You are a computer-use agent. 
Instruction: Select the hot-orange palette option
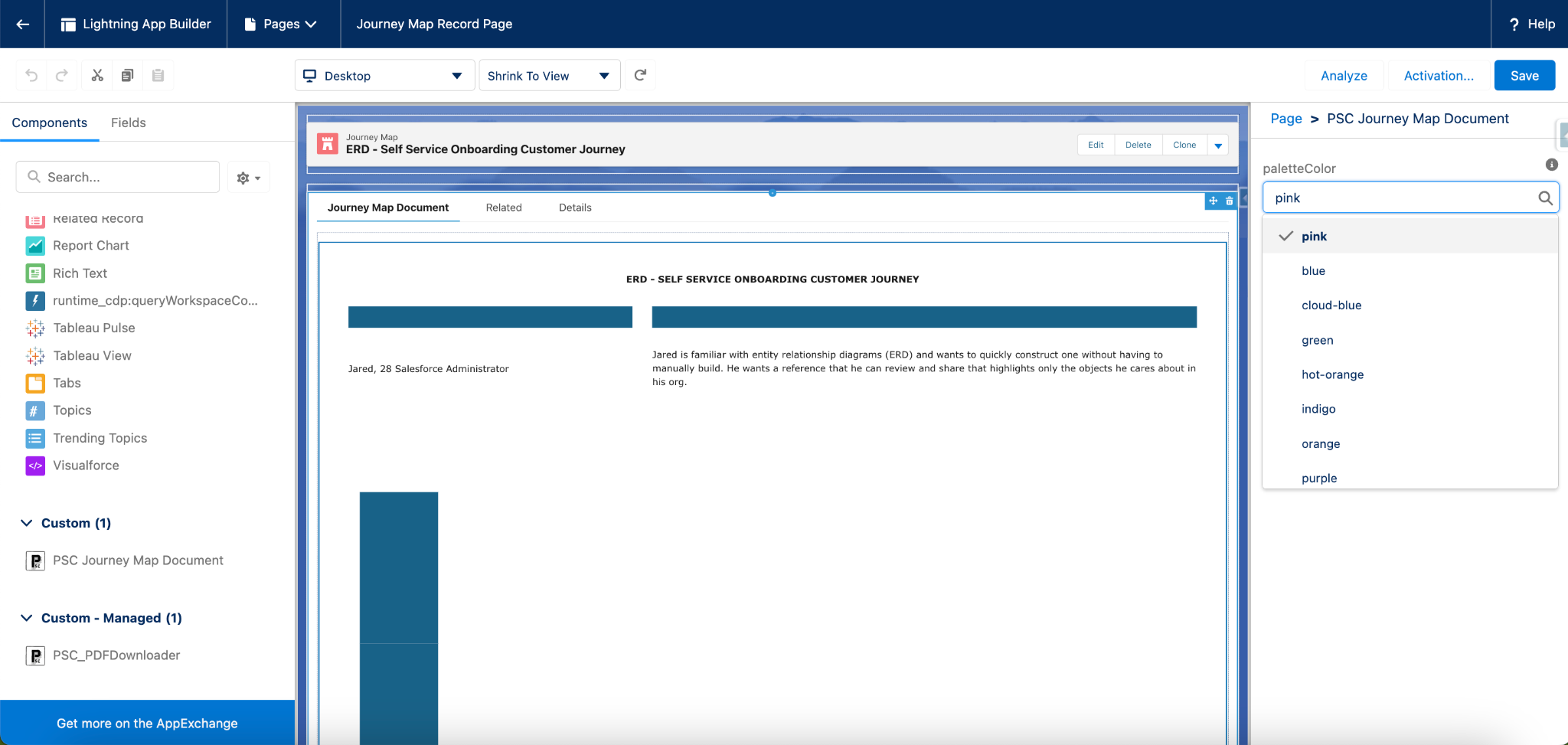(x=1410, y=374)
